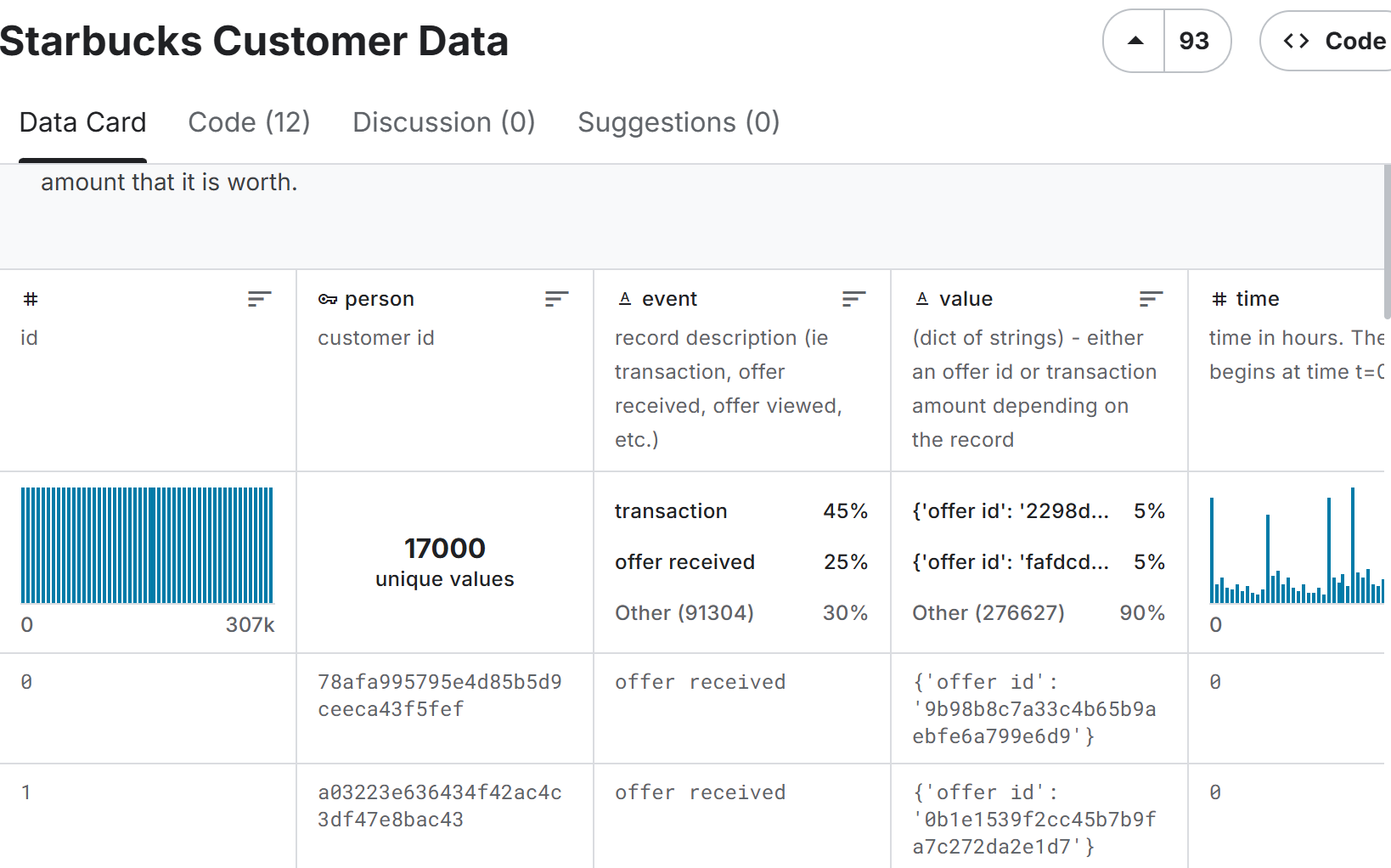Click the value column header name
1391x868 pixels.
coord(966,299)
